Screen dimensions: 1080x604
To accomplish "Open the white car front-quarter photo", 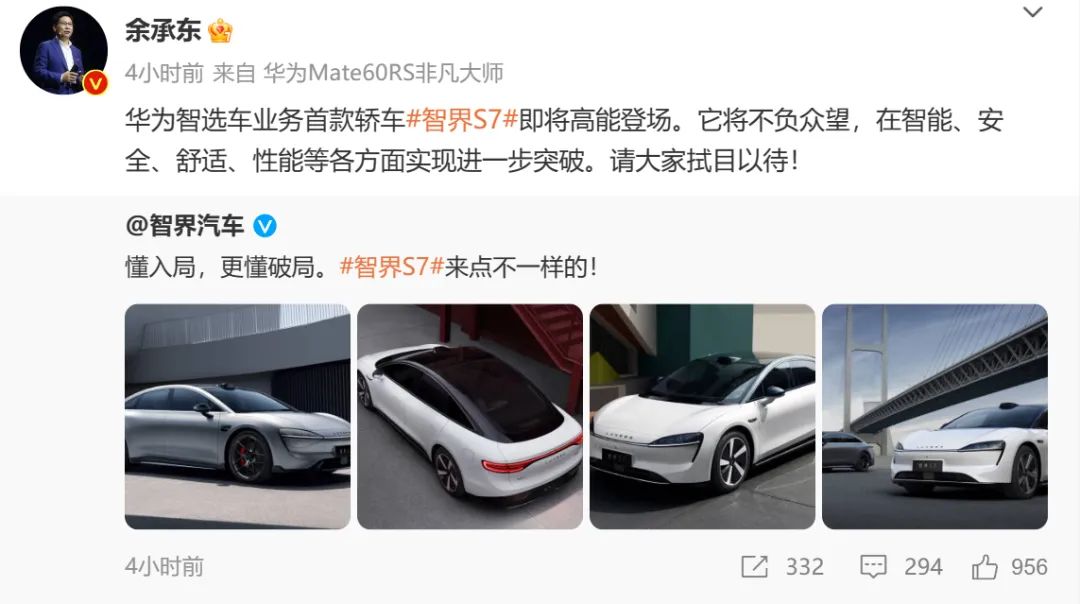I will [x=703, y=417].
